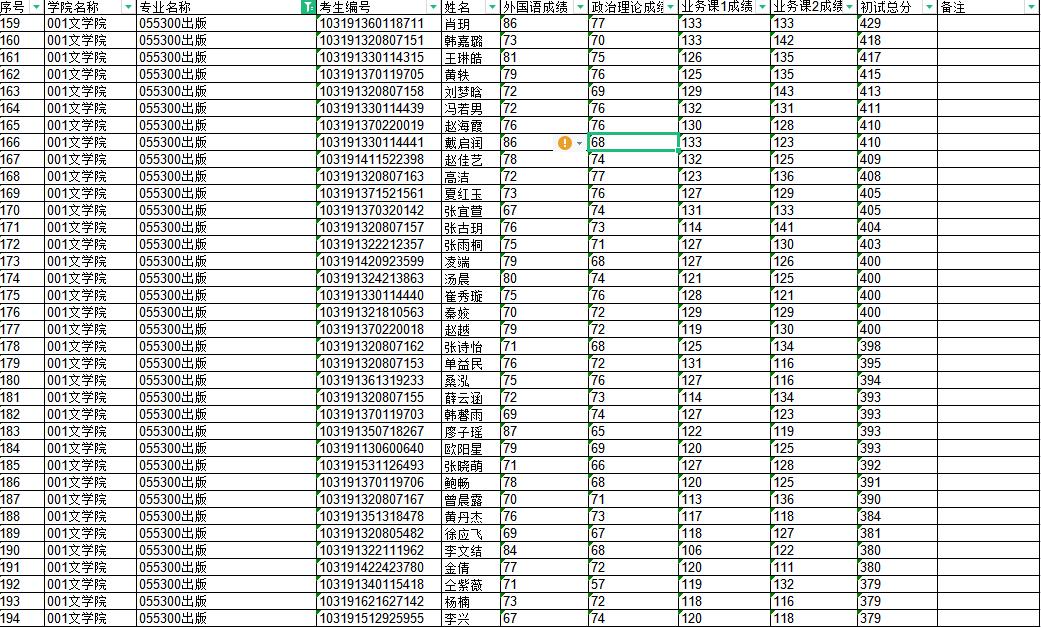Viewport: 1041px width, 627px height.
Task: Select the name cell 汤晨
Action: click(x=471, y=279)
